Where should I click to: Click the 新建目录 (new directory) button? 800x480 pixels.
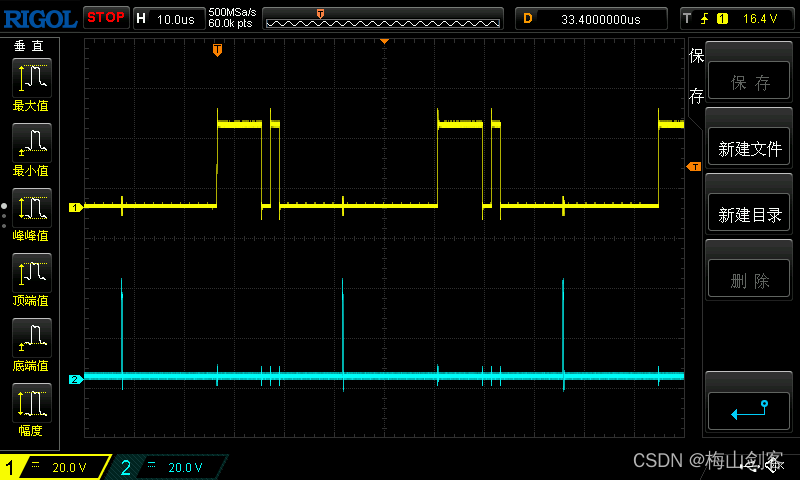(x=749, y=213)
